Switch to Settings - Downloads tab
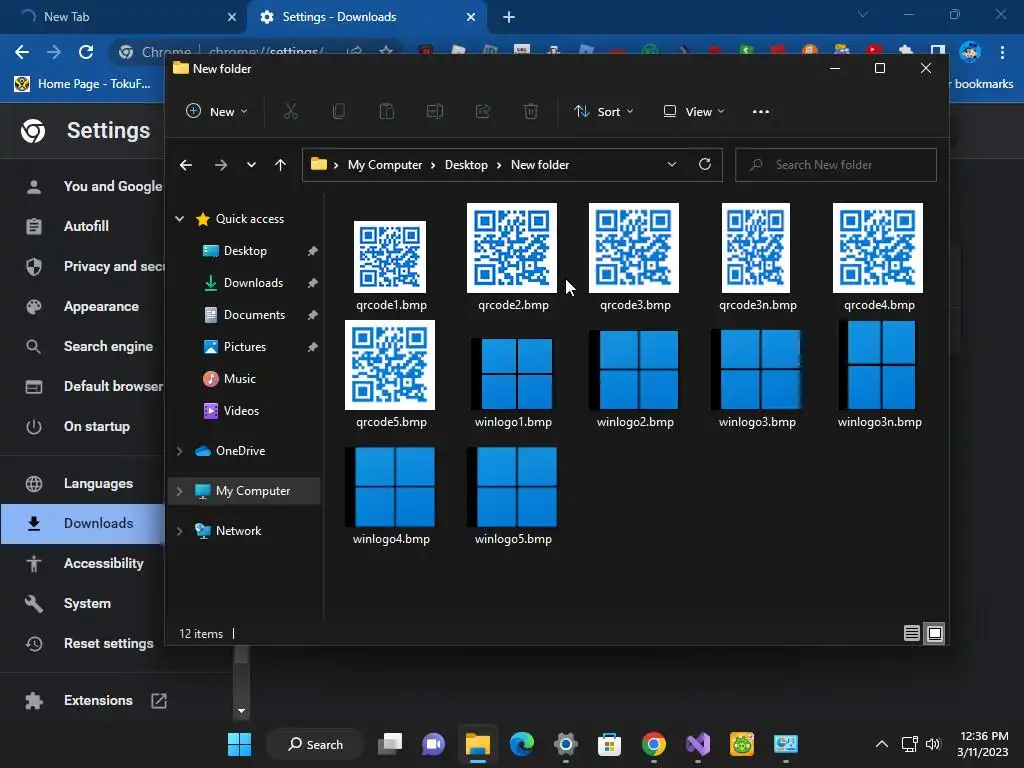Viewport: 1024px width, 768px height. pos(367,17)
